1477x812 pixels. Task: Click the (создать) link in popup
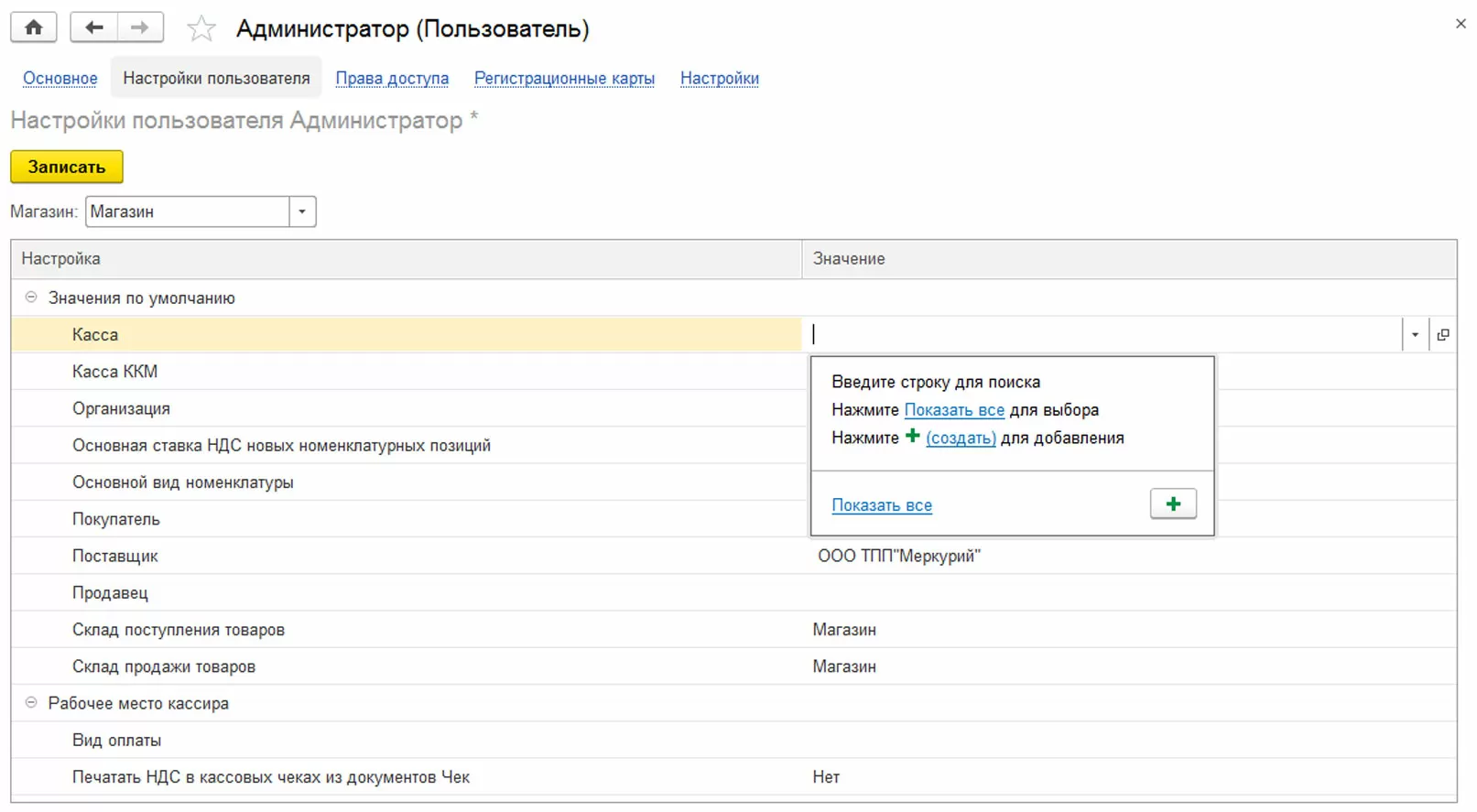961,438
